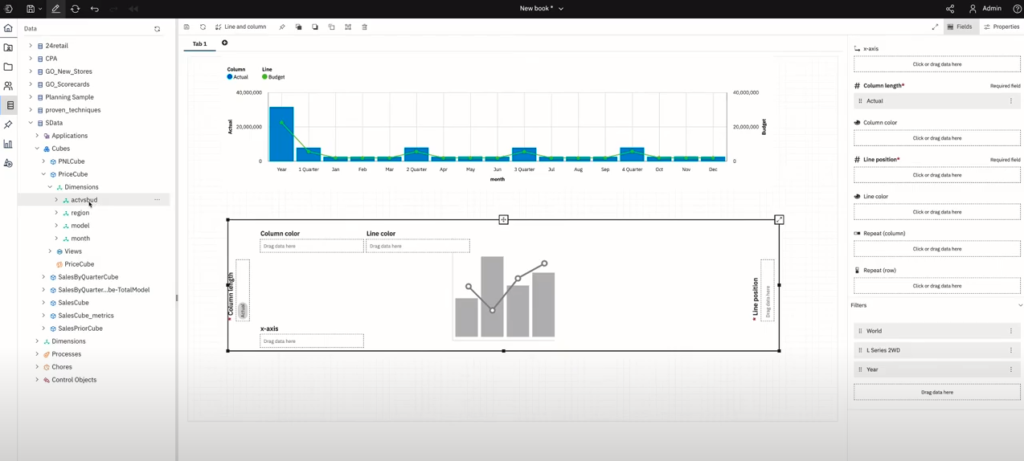
Task: Collapse the PriceCube node
Action: 43,174
